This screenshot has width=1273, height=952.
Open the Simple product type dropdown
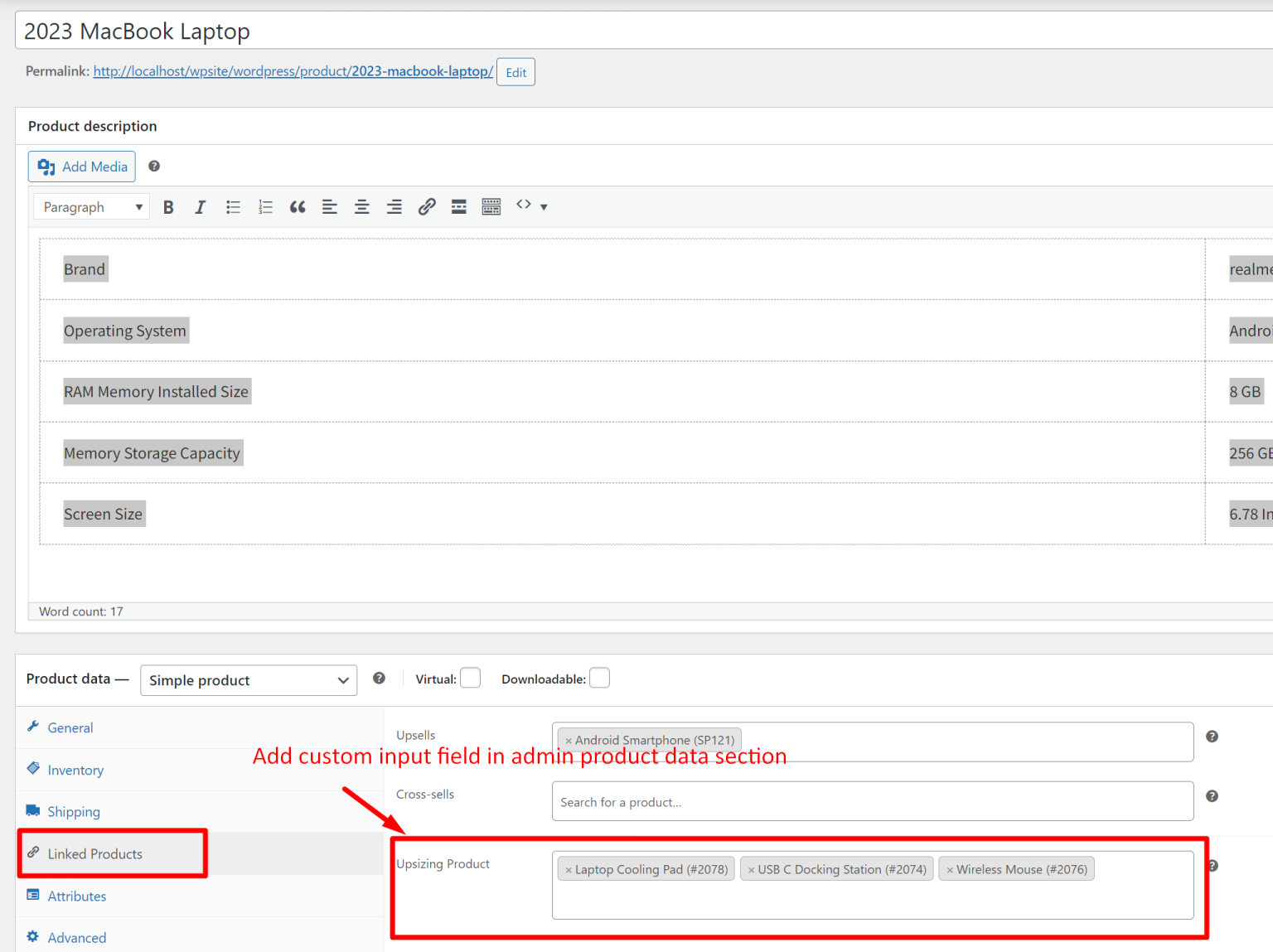point(248,680)
